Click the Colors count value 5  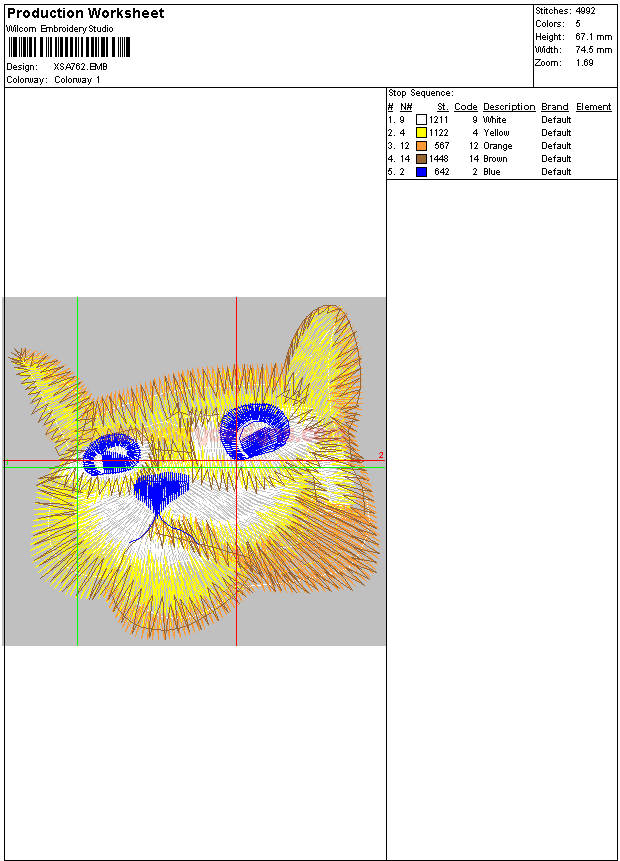pos(578,24)
